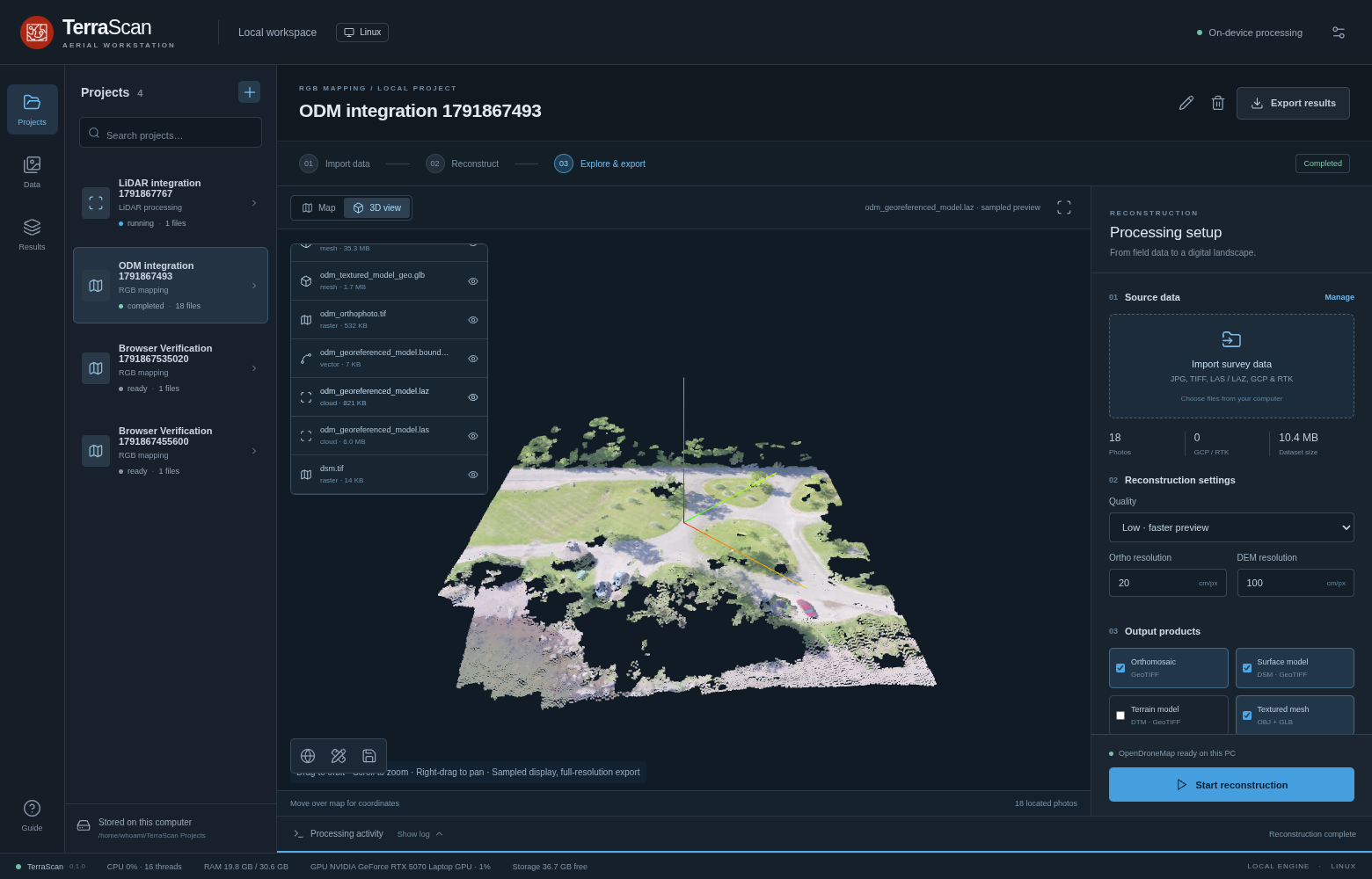
Task: Click point cloud icon of odm_georeferenced_model.laz
Action: 306,397
